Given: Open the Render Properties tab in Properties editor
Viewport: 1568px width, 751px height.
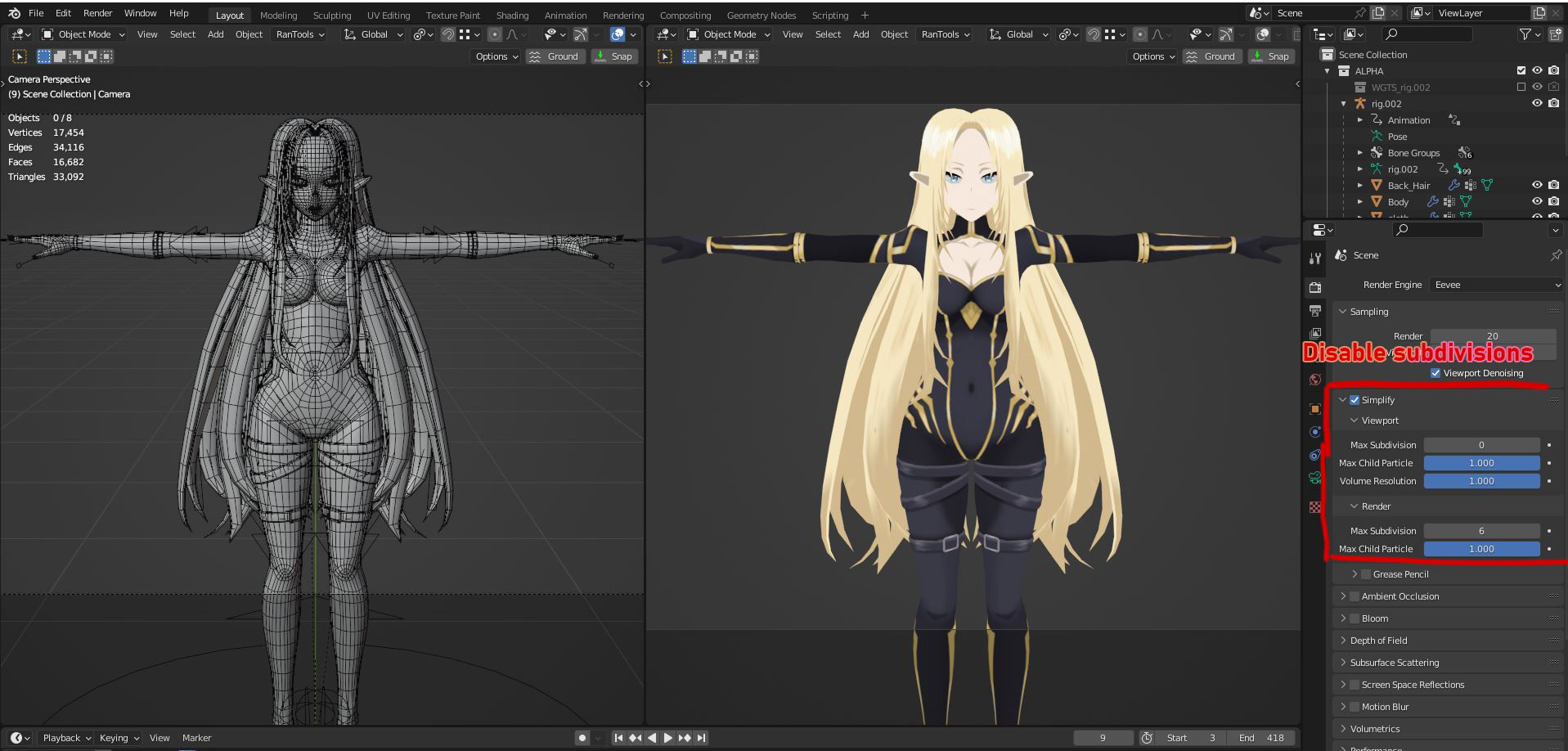Looking at the screenshot, I should pos(1315,287).
